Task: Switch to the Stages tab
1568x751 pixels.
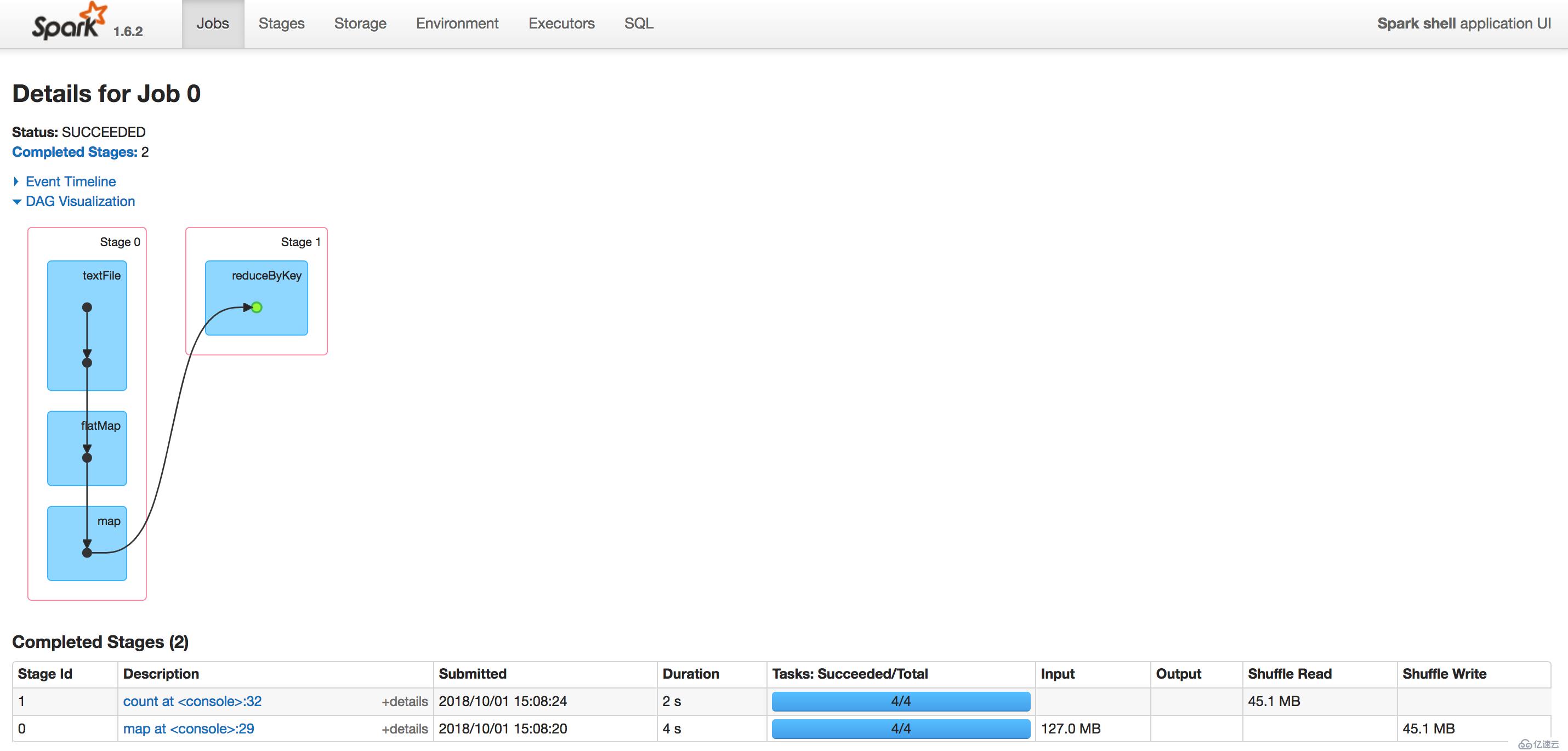Action: (x=281, y=24)
